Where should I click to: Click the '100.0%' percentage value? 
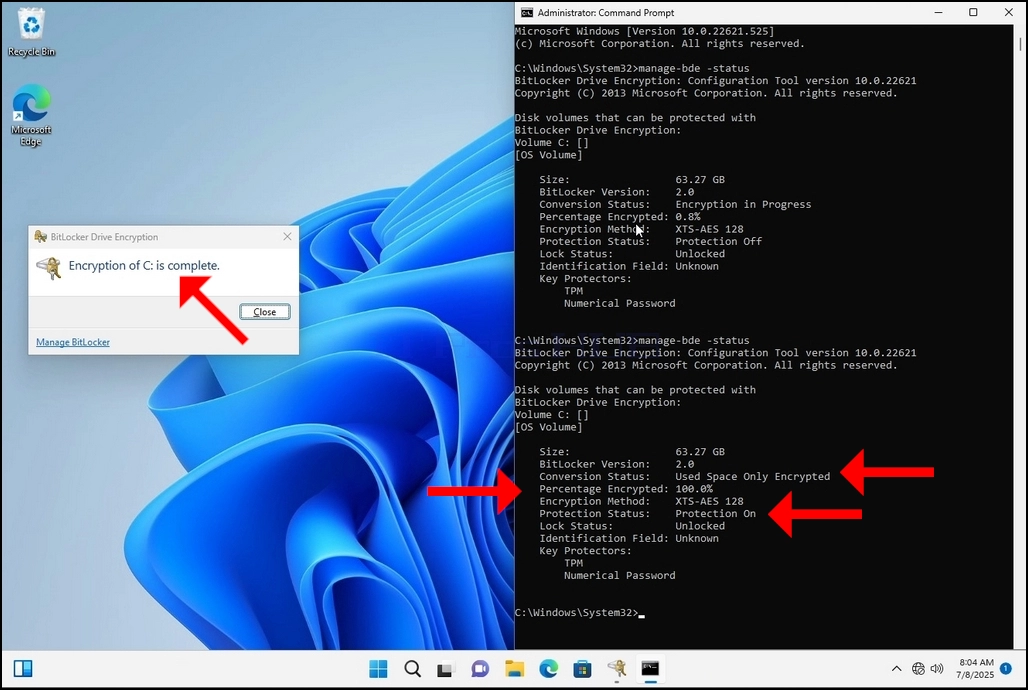[x=694, y=489]
